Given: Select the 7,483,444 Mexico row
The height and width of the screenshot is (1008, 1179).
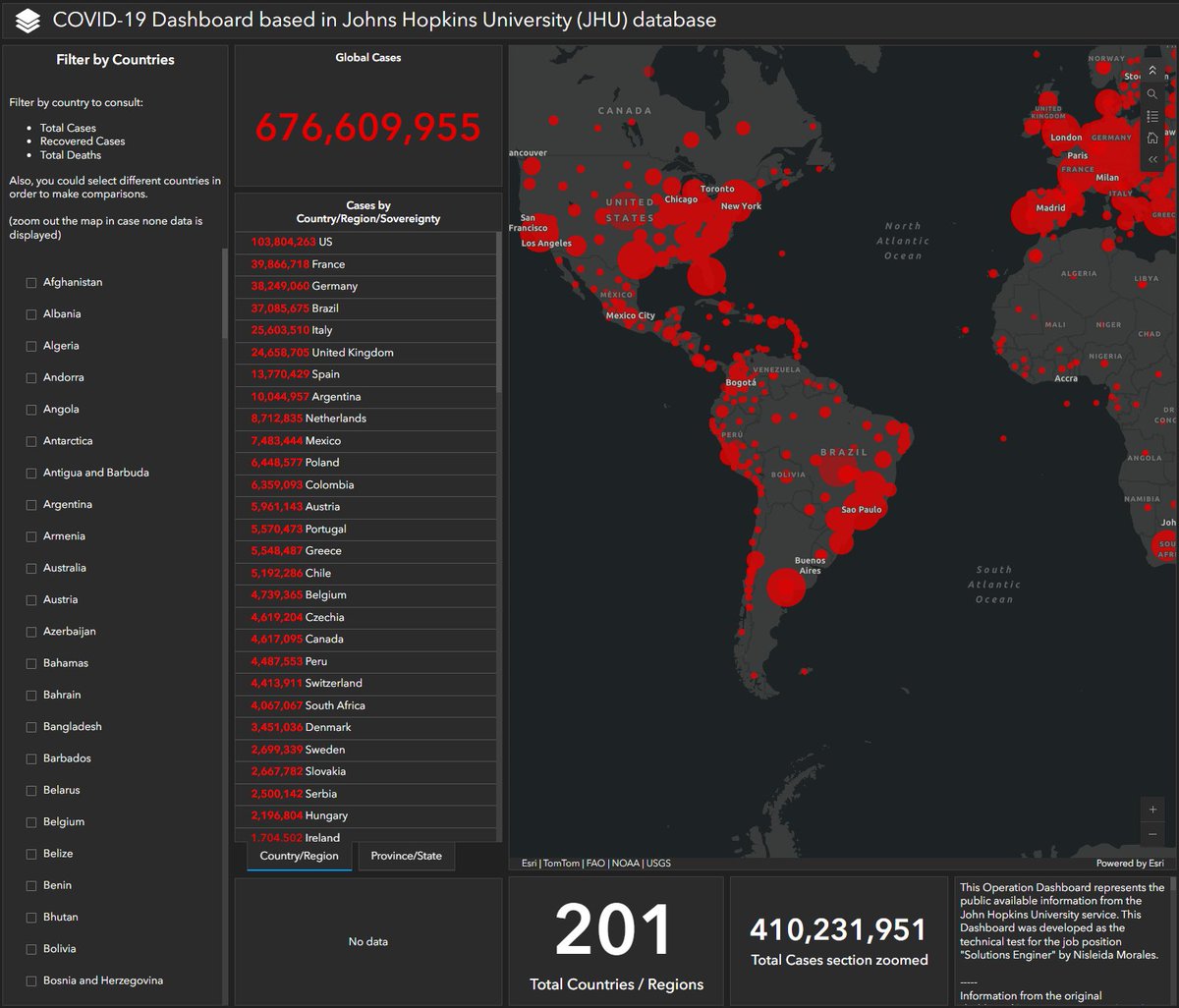Looking at the screenshot, I should (x=365, y=441).
